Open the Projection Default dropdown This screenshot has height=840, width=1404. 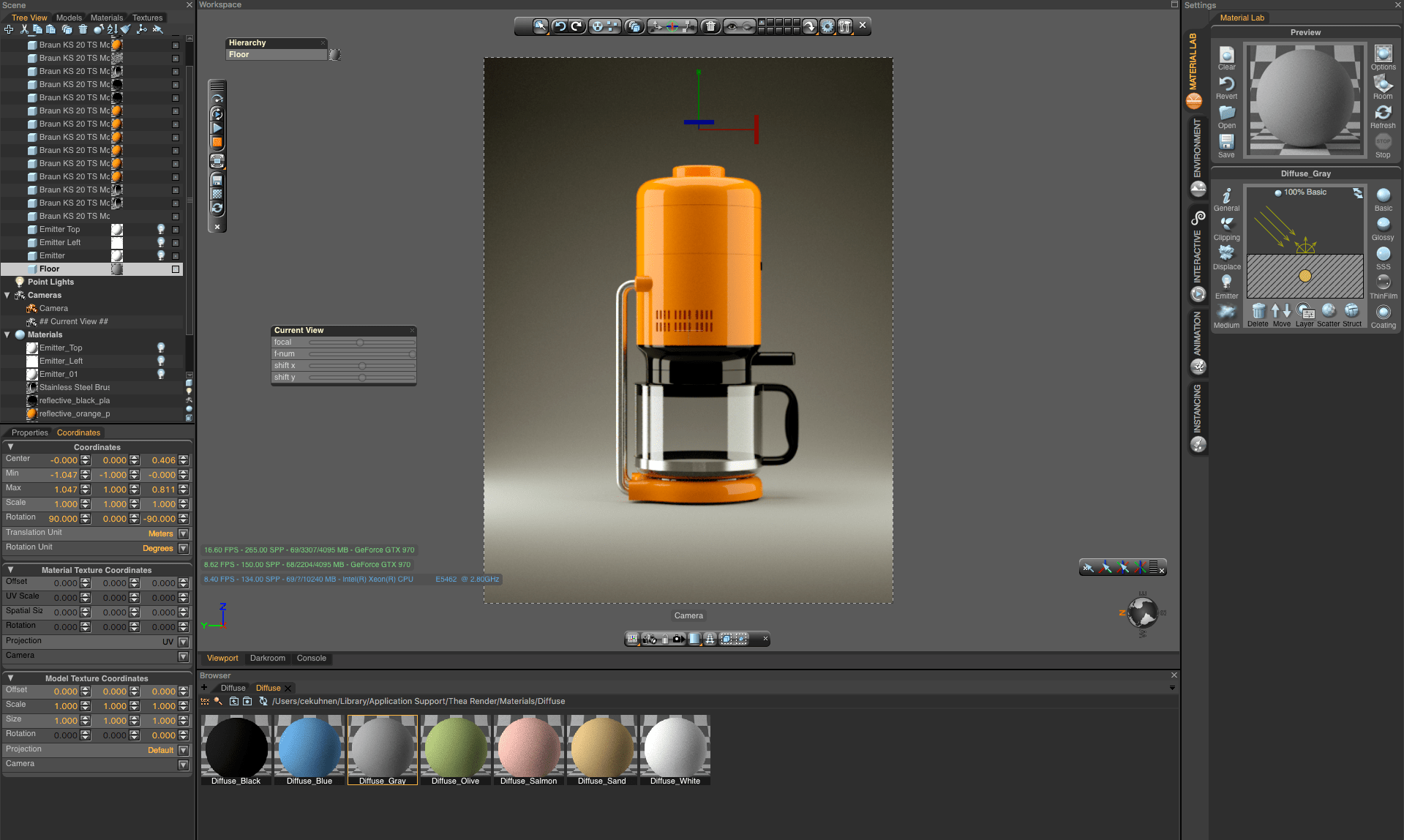[184, 751]
